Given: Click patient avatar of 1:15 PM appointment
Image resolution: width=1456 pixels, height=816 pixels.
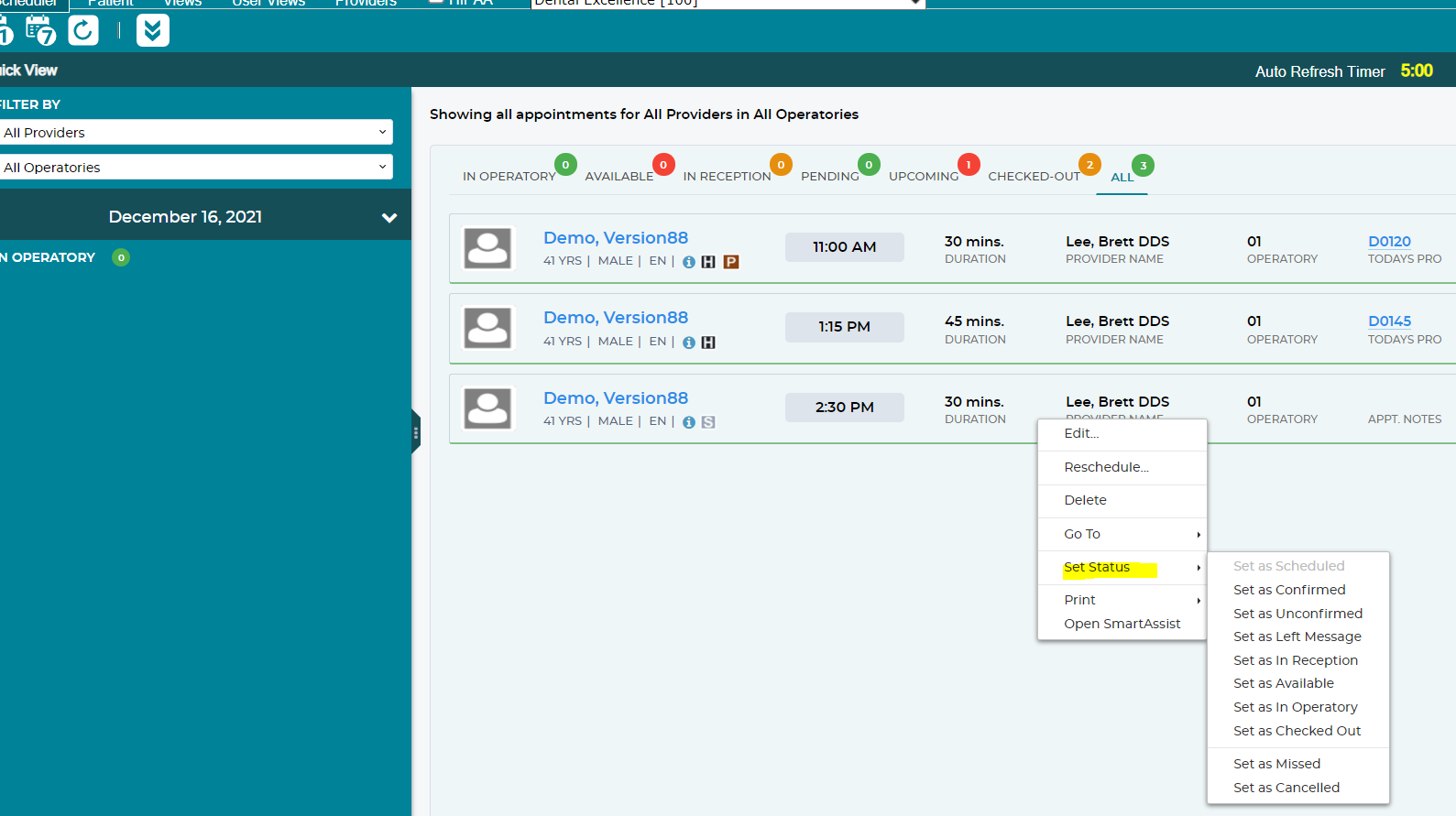Looking at the screenshot, I should (x=487, y=328).
